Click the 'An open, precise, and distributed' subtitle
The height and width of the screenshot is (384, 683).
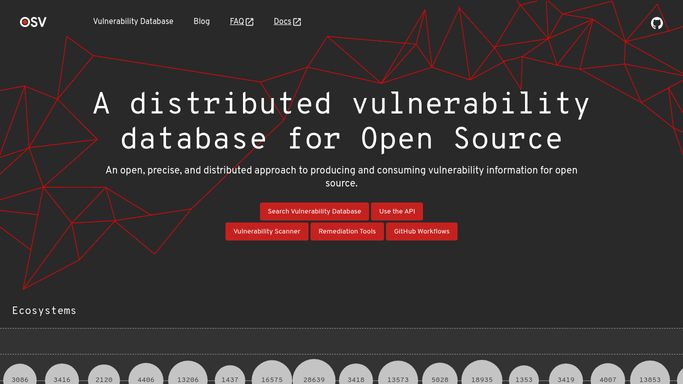coord(341,176)
